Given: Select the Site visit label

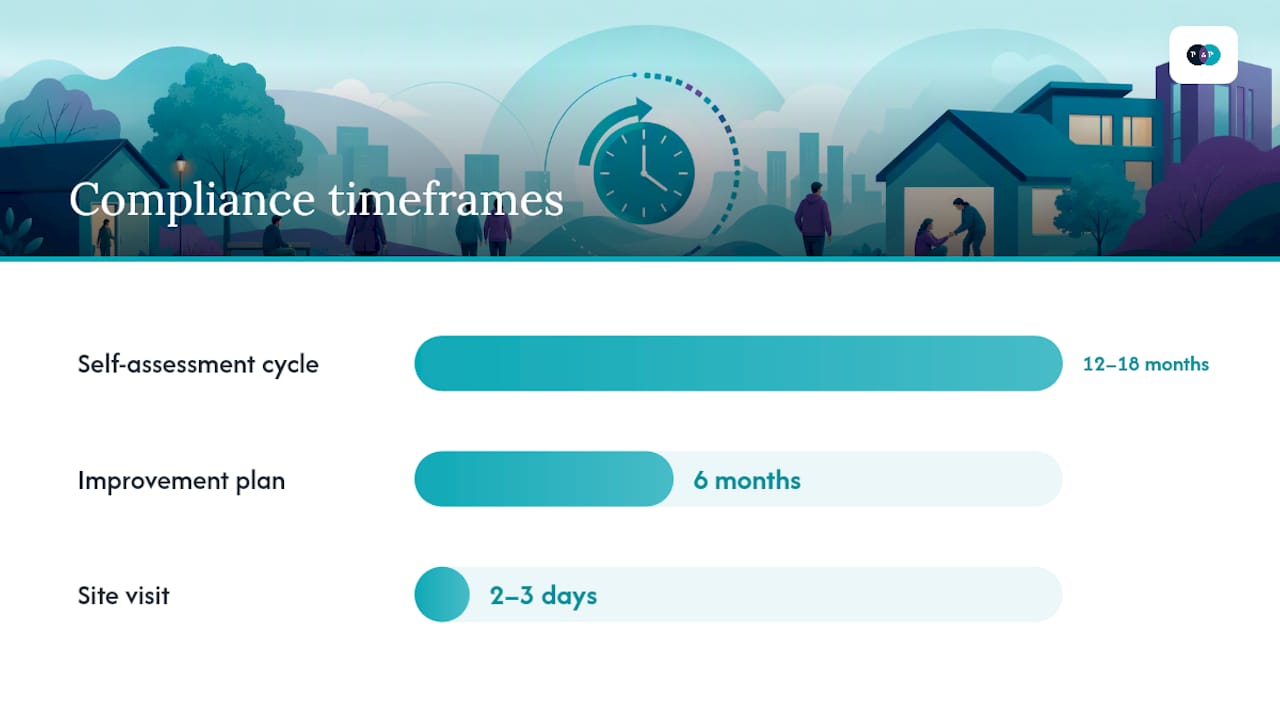Looking at the screenshot, I should pos(124,595).
